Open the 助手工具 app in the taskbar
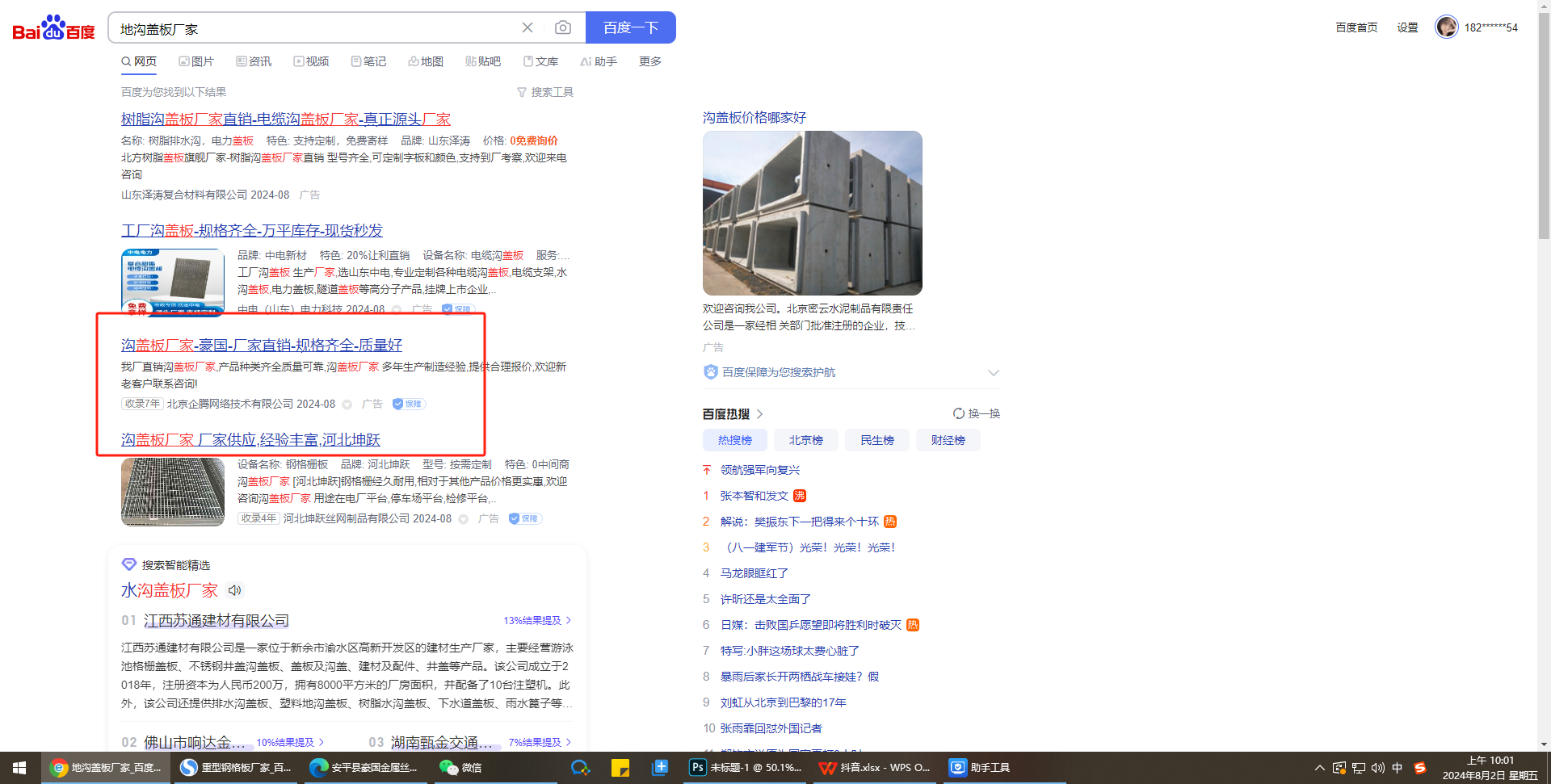Viewport: 1551px width, 784px height. tap(1005, 768)
